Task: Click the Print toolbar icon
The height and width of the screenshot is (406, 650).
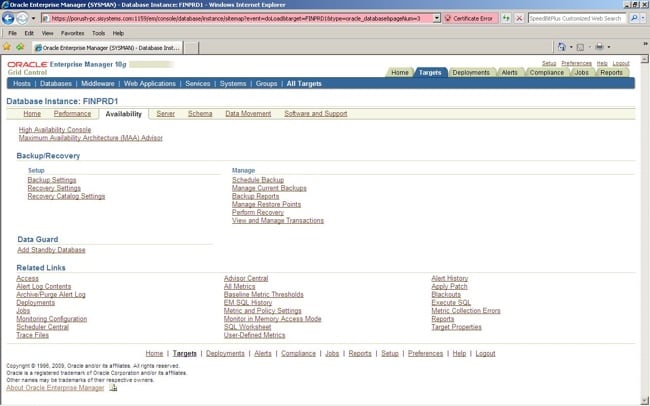Action: (x=599, y=47)
